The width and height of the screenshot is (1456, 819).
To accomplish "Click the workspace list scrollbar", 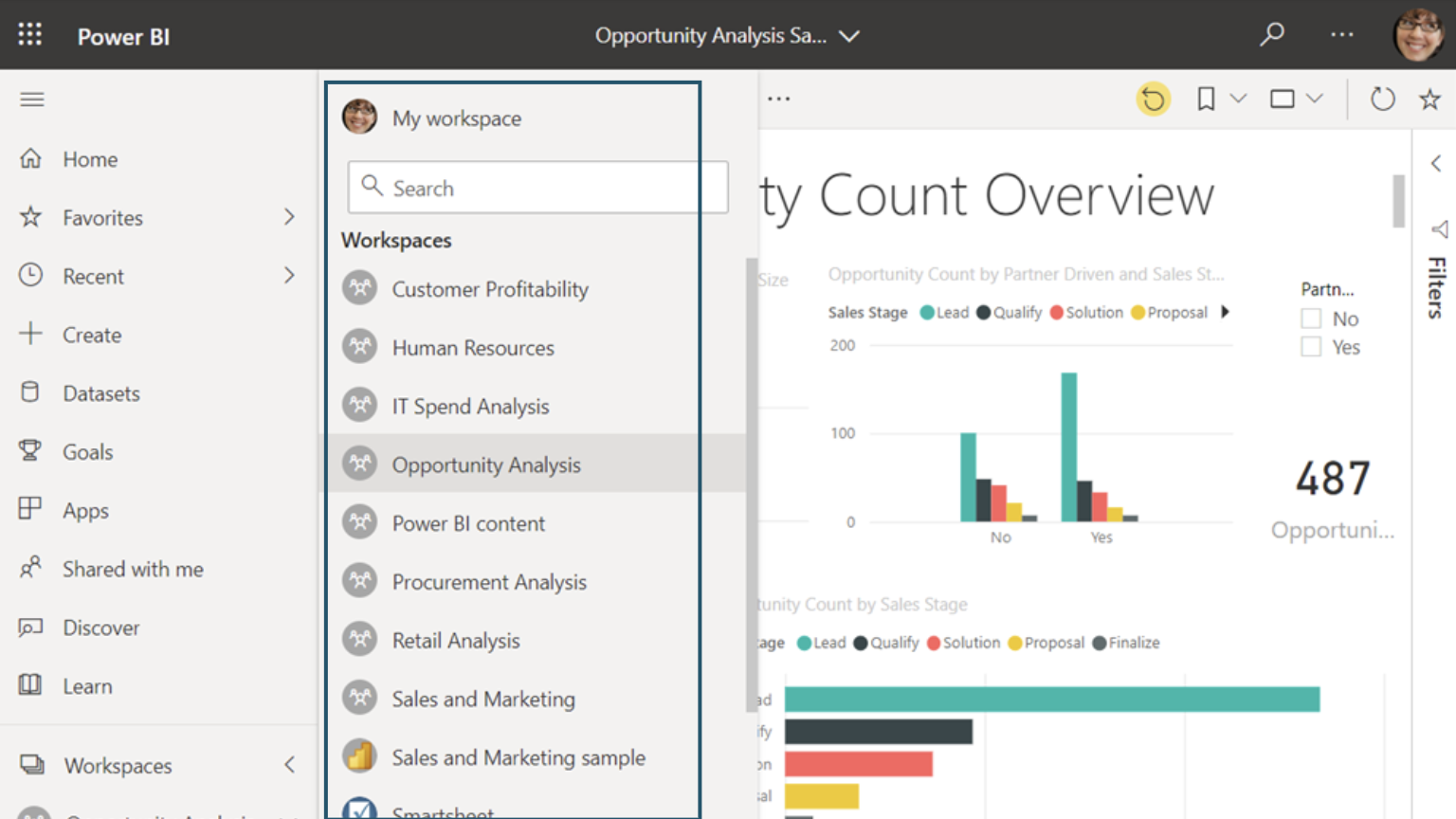I will (x=752, y=483).
